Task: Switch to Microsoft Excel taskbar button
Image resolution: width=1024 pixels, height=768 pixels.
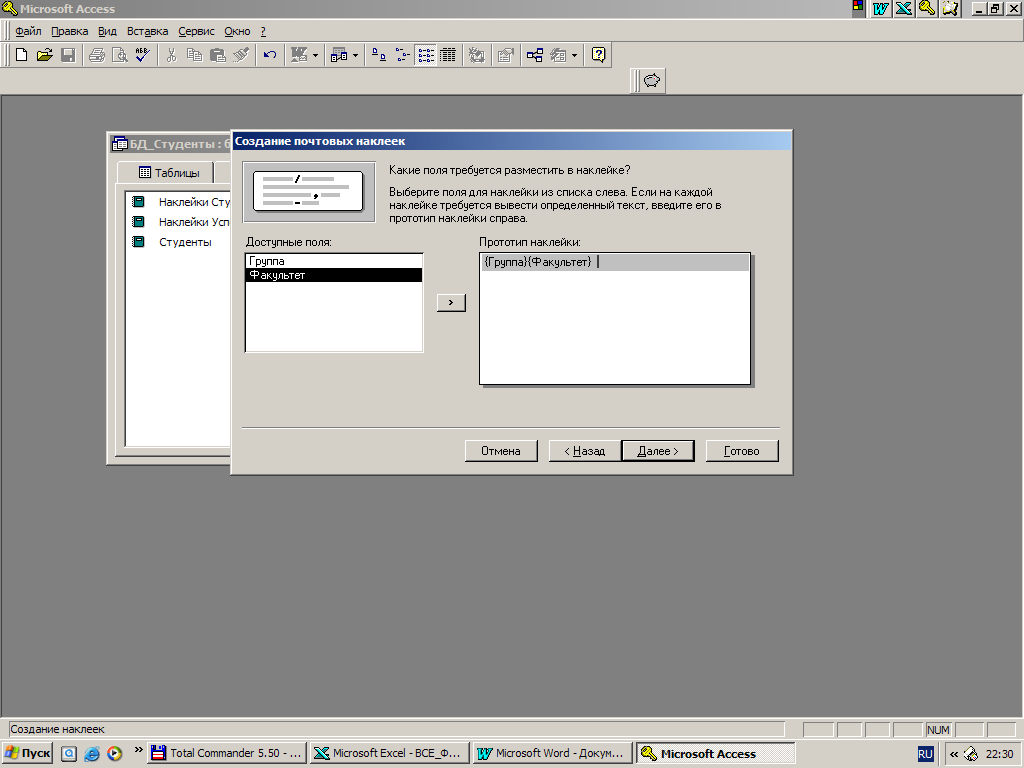Action: pyautogui.click(x=390, y=754)
